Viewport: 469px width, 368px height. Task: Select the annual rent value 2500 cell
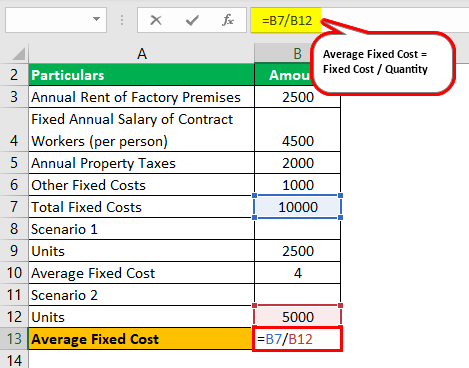point(297,97)
